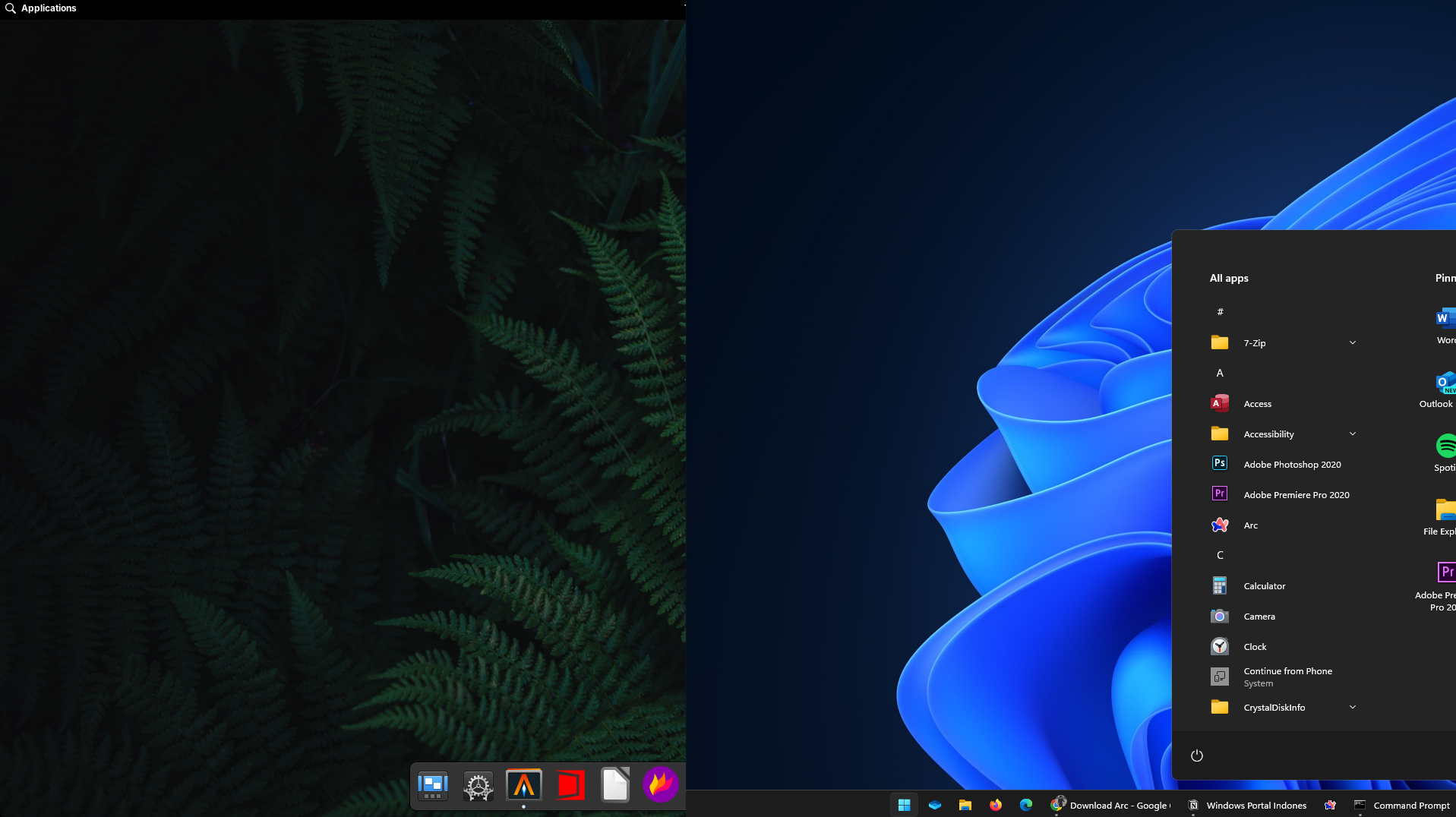The height and width of the screenshot is (817, 1456).
Task: Open Calculator from All apps
Action: click(1264, 586)
